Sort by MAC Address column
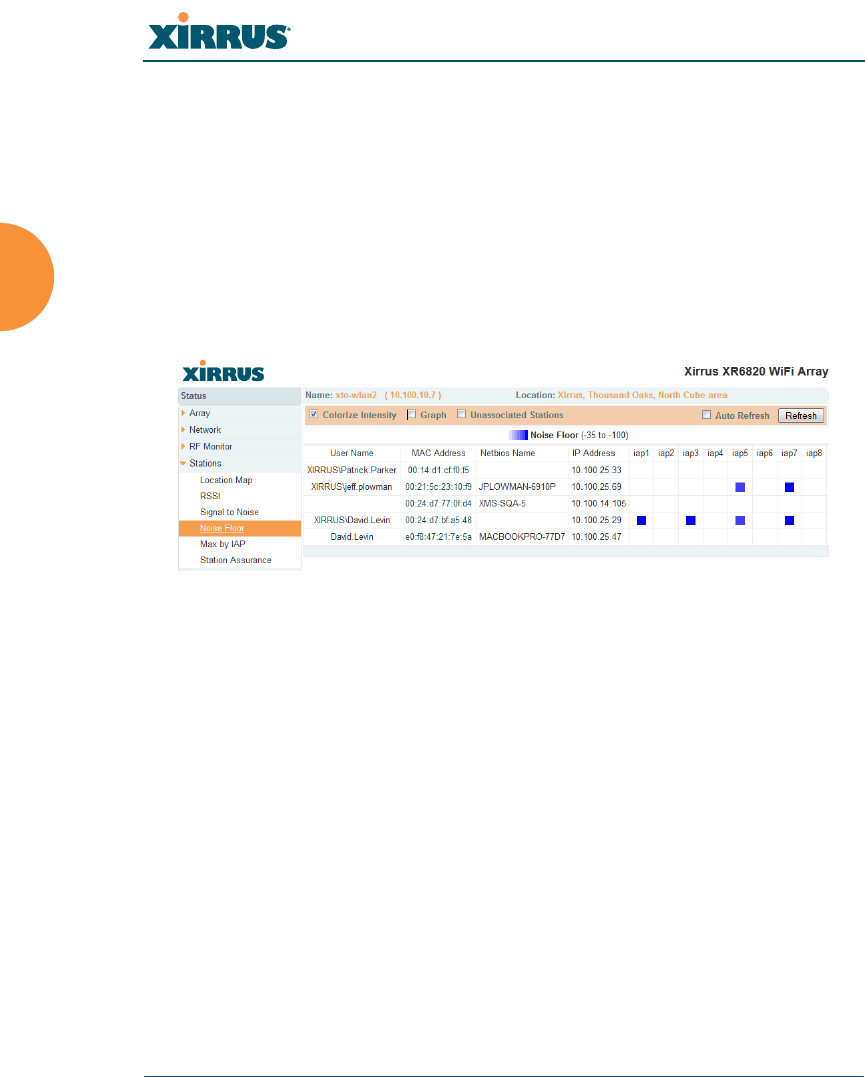The width and height of the screenshot is (865, 1077). click(438, 453)
